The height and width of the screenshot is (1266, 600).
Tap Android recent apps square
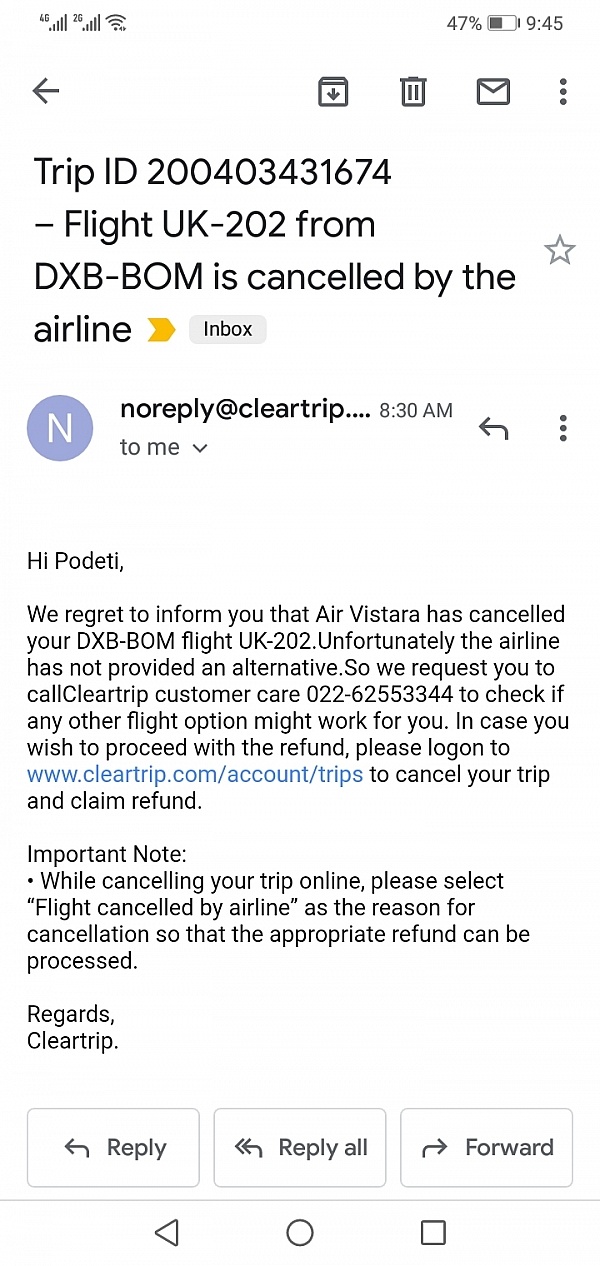coord(433,1232)
